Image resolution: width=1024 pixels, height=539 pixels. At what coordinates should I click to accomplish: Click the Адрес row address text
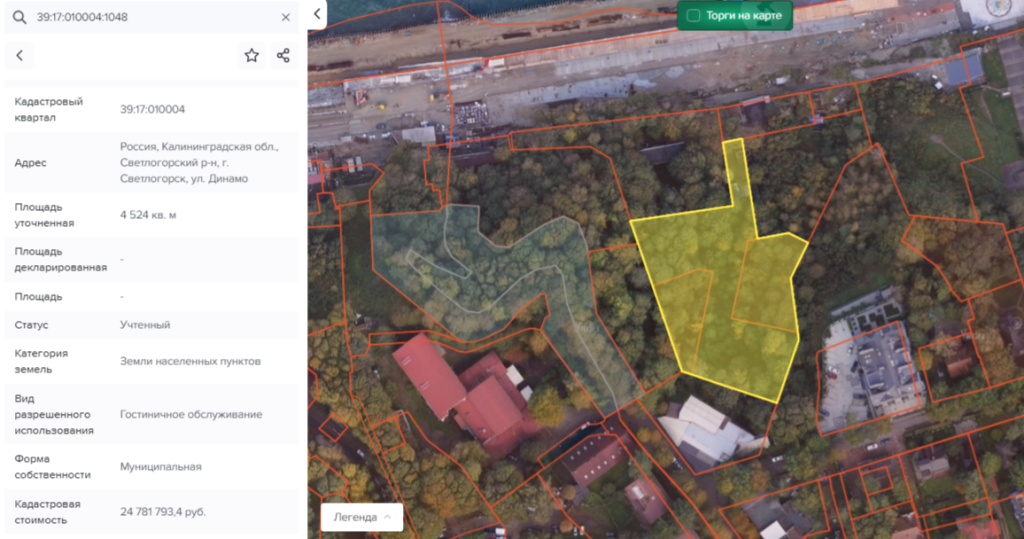tap(199, 162)
